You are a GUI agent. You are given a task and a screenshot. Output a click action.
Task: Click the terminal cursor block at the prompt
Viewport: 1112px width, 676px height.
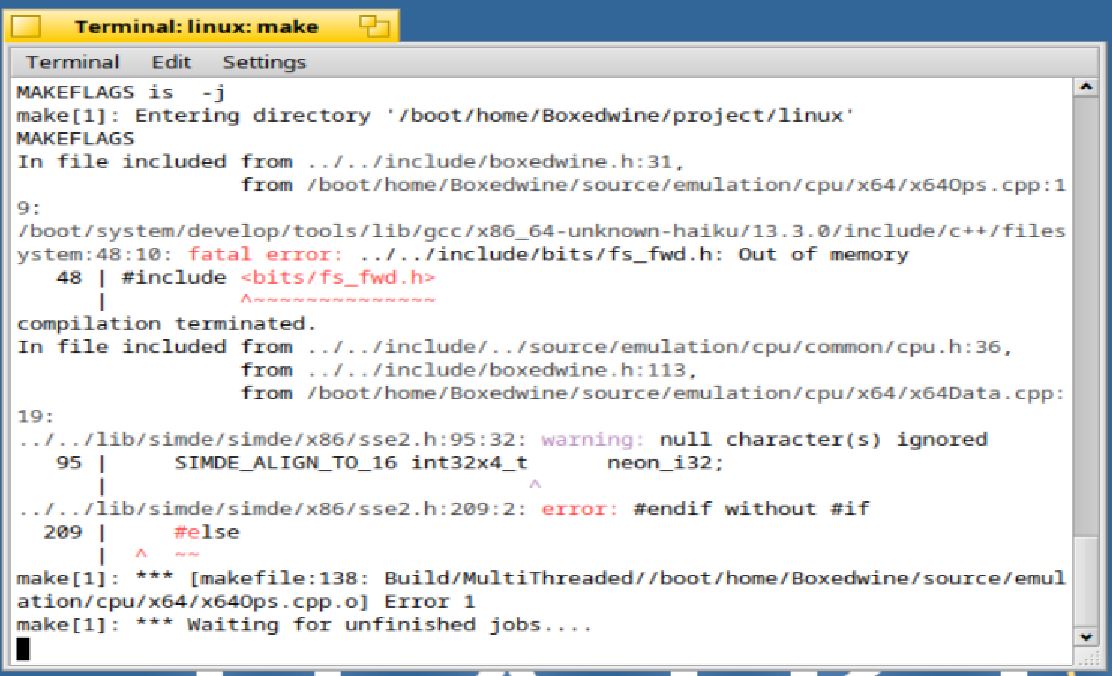(x=23, y=649)
